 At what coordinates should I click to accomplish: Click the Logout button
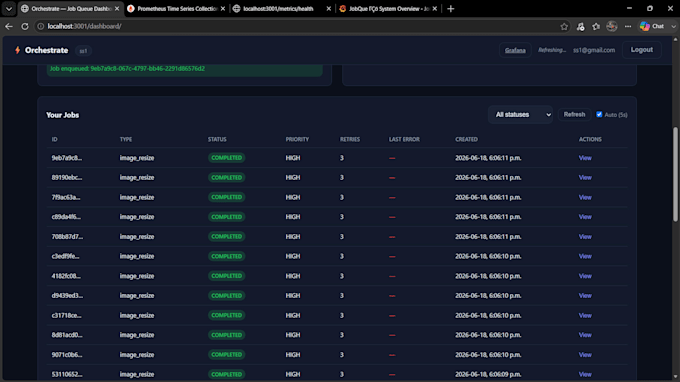click(641, 50)
